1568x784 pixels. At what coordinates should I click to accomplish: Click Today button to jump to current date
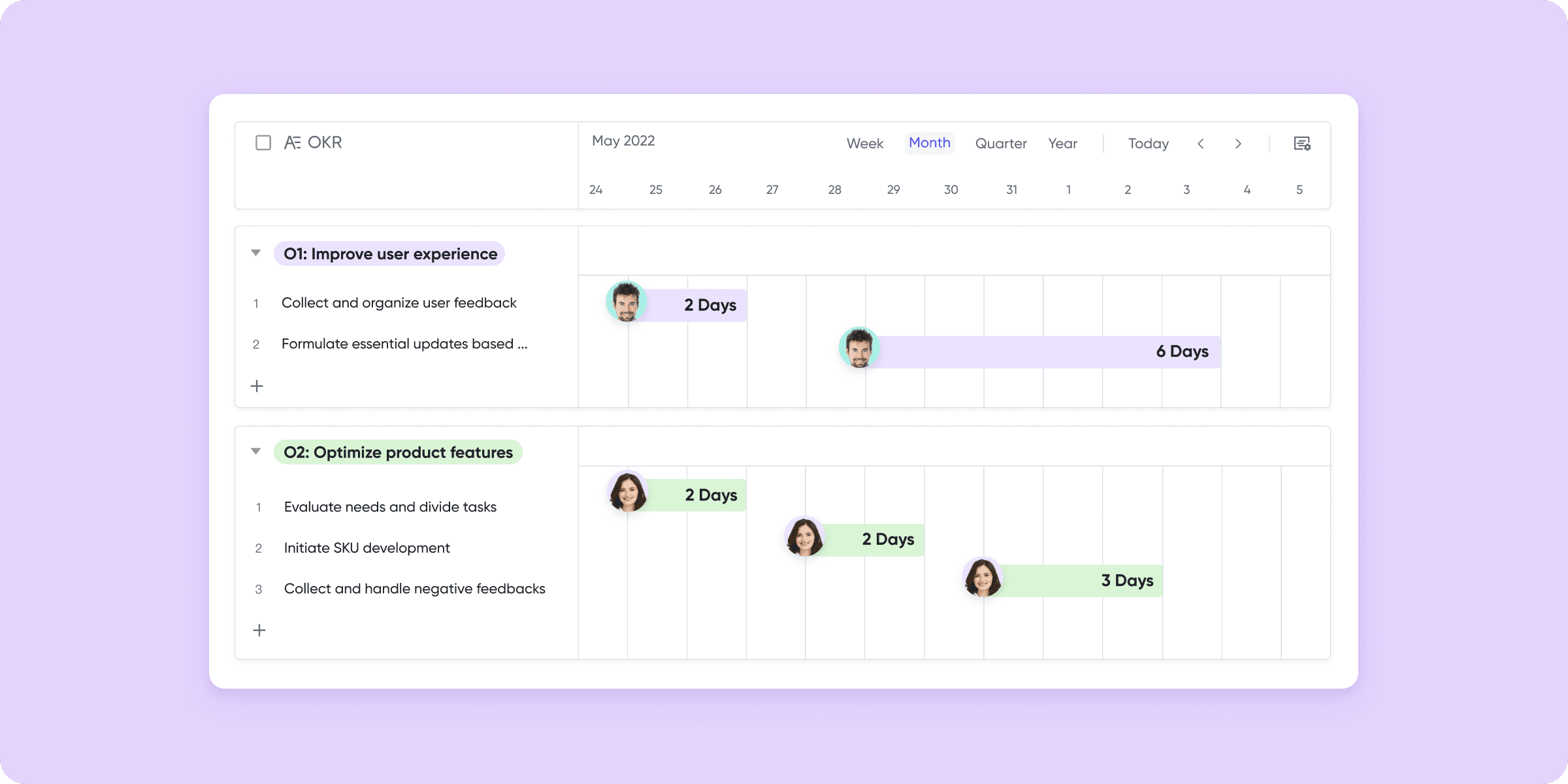(1148, 143)
